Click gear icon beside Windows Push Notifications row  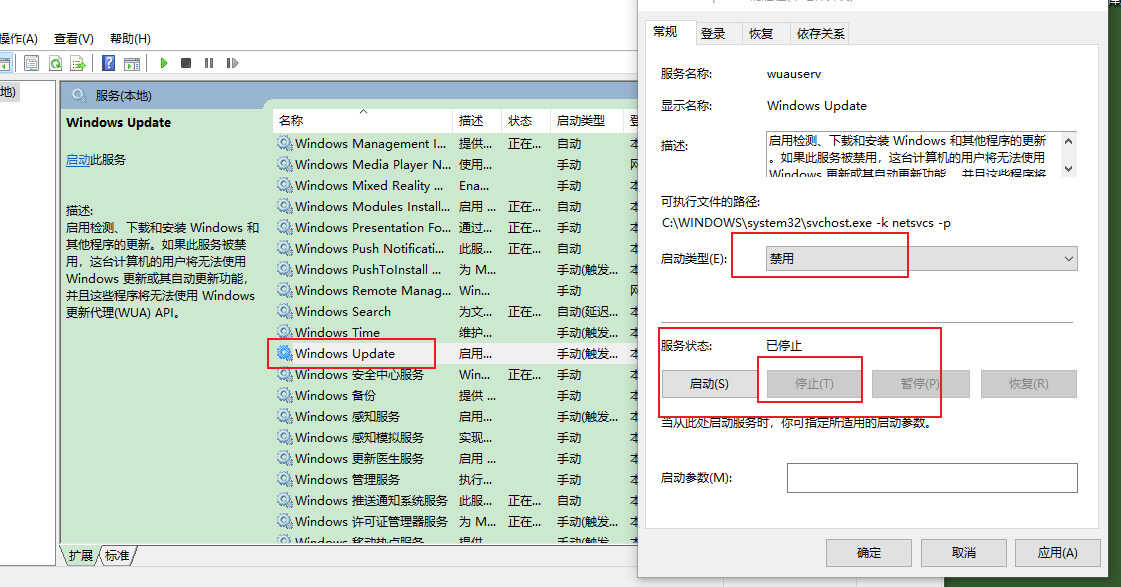point(285,248)
